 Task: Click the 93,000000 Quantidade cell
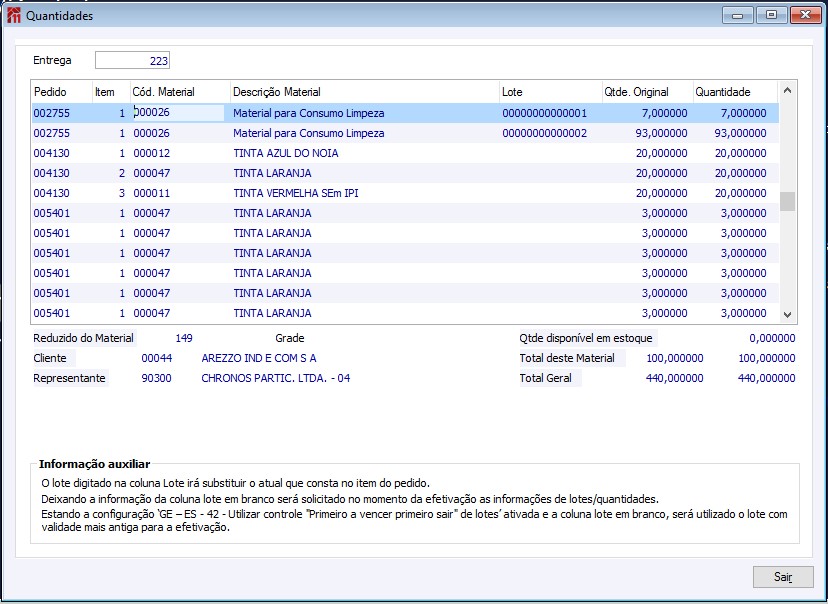click(x=735, y=133)
